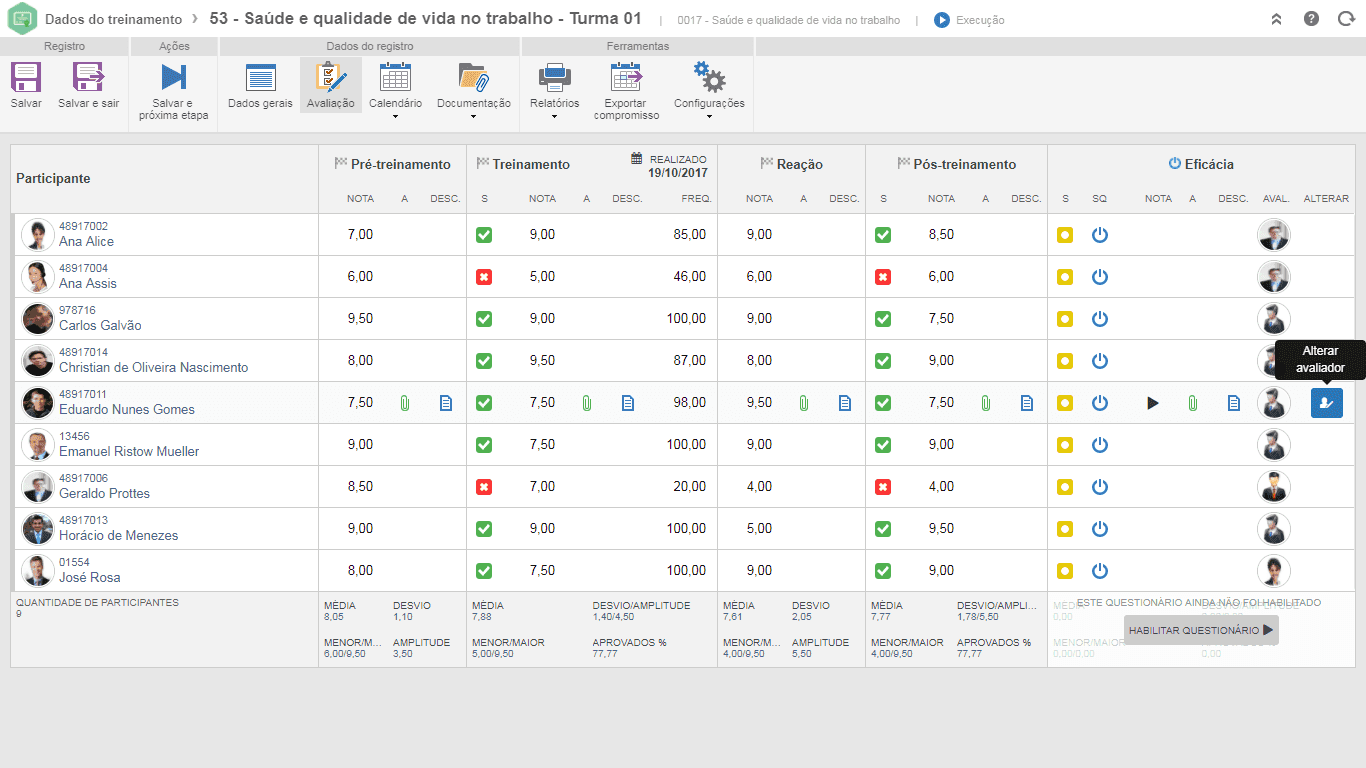Click the Reação column header

click(x=800, y=164)
